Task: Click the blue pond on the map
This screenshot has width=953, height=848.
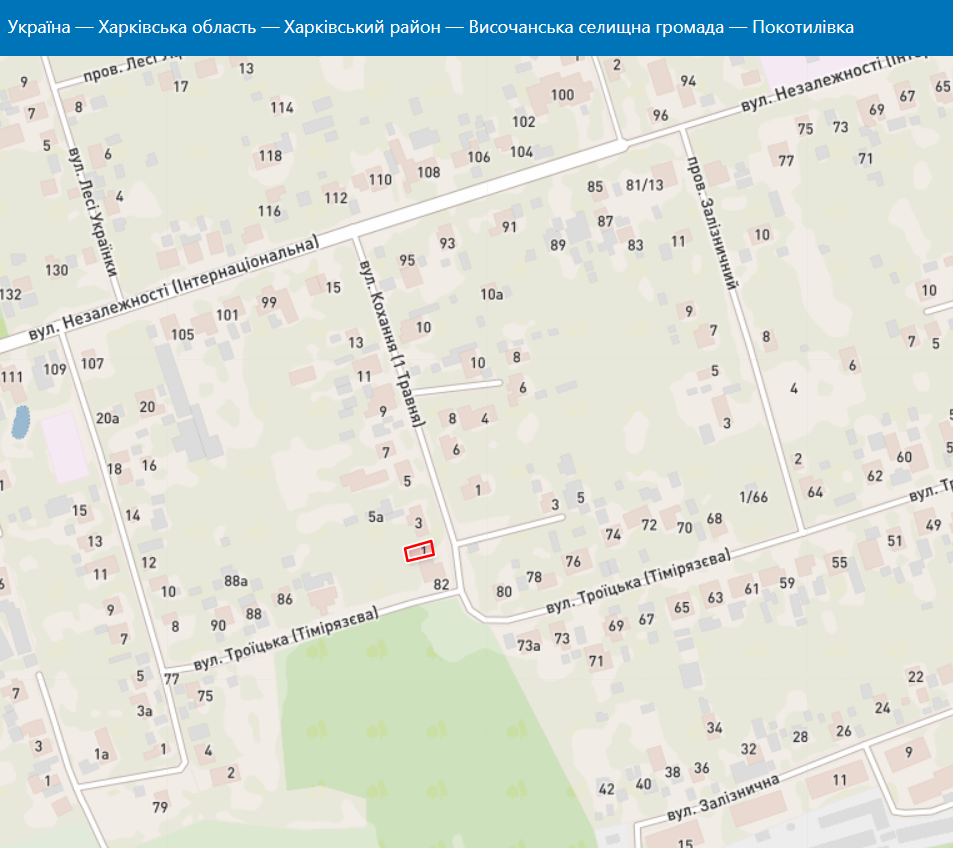Action: (x=19, y=423)
